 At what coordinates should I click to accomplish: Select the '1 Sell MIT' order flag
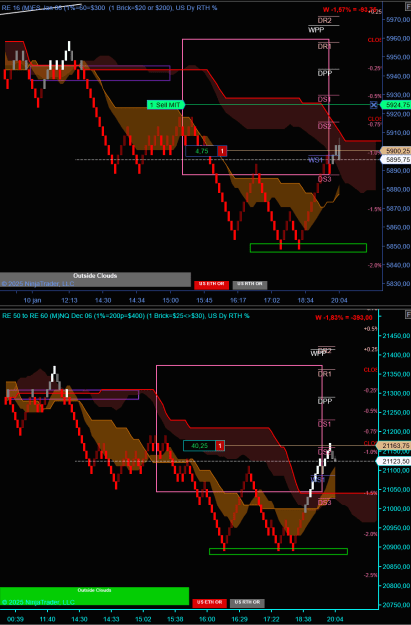pos(165,105)
